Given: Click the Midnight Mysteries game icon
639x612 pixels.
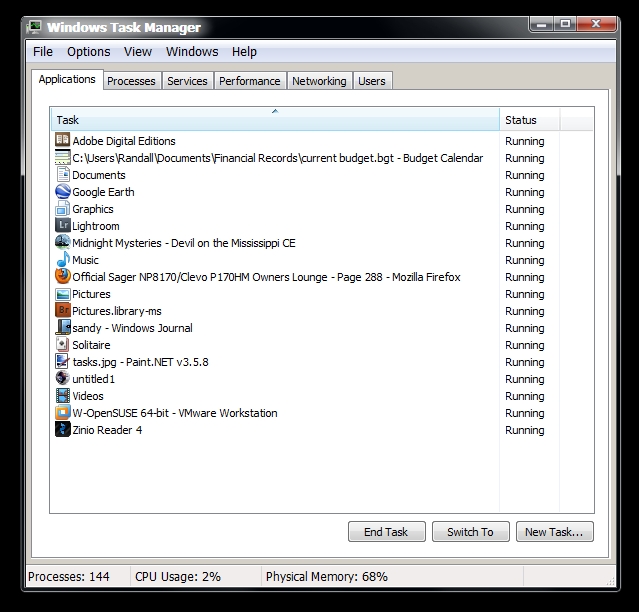Looking at the screenshot, I should click(x=62, y=242).
